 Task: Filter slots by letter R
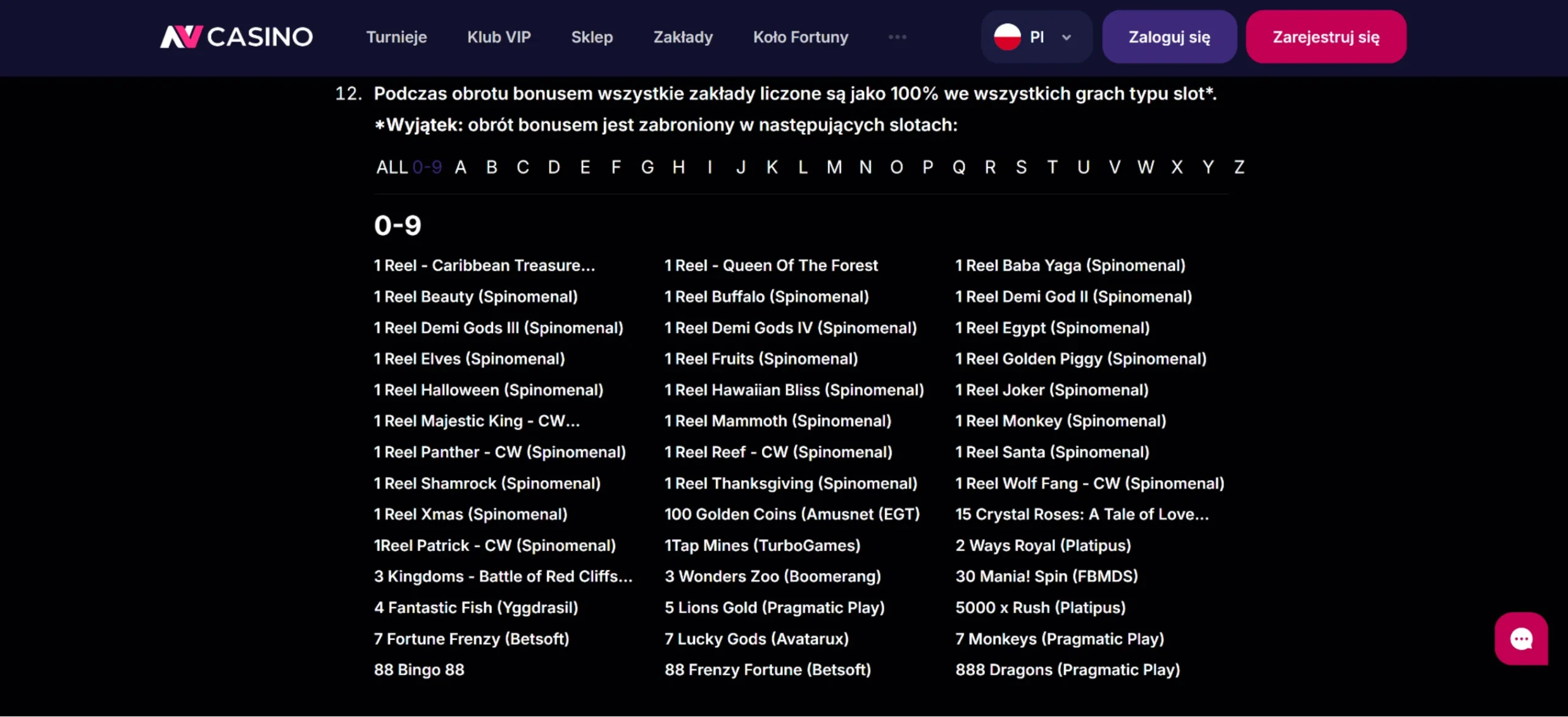point(990,167)
